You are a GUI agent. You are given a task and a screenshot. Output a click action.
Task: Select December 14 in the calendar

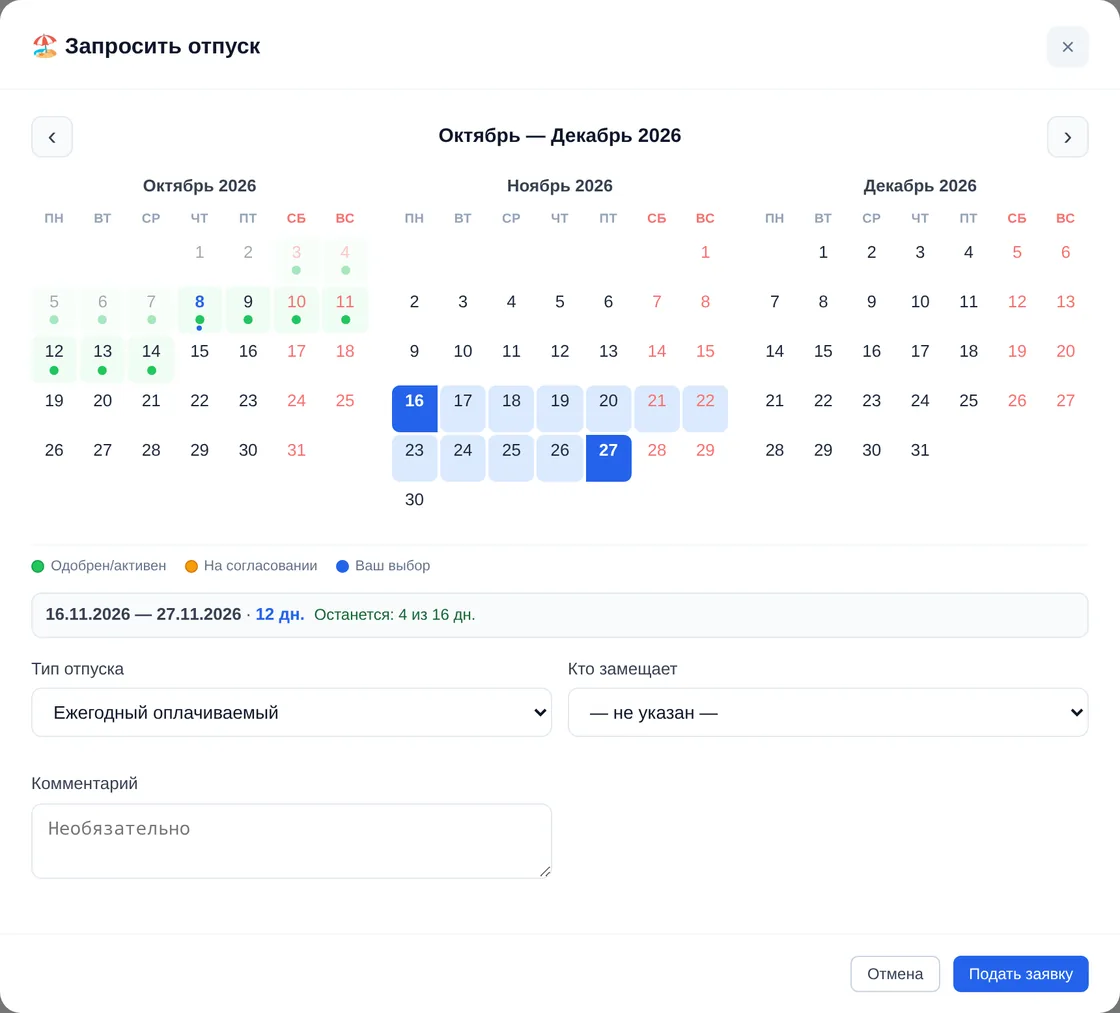tap(774, 359)
